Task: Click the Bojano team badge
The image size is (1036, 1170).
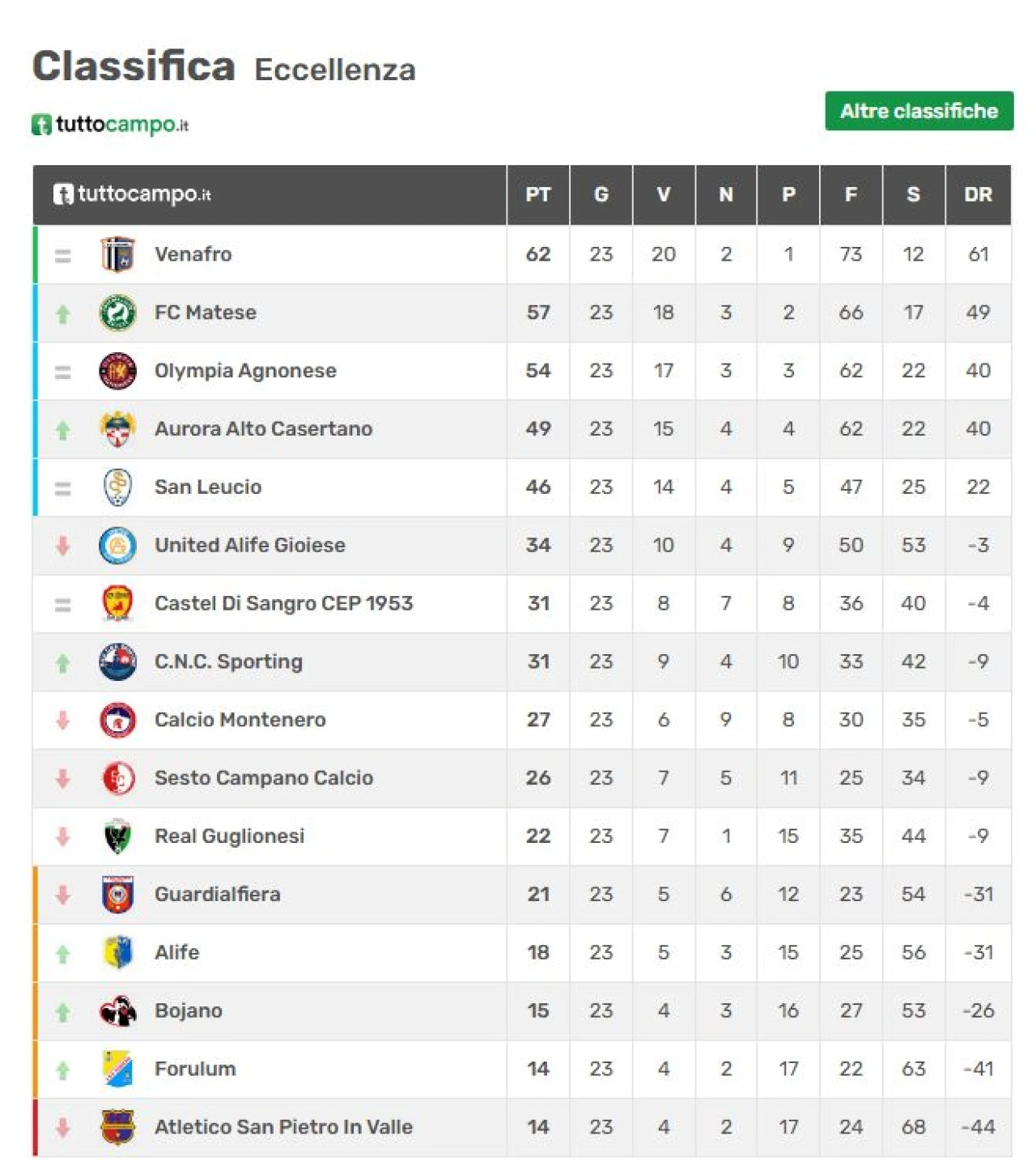Action: (117, 1010)
